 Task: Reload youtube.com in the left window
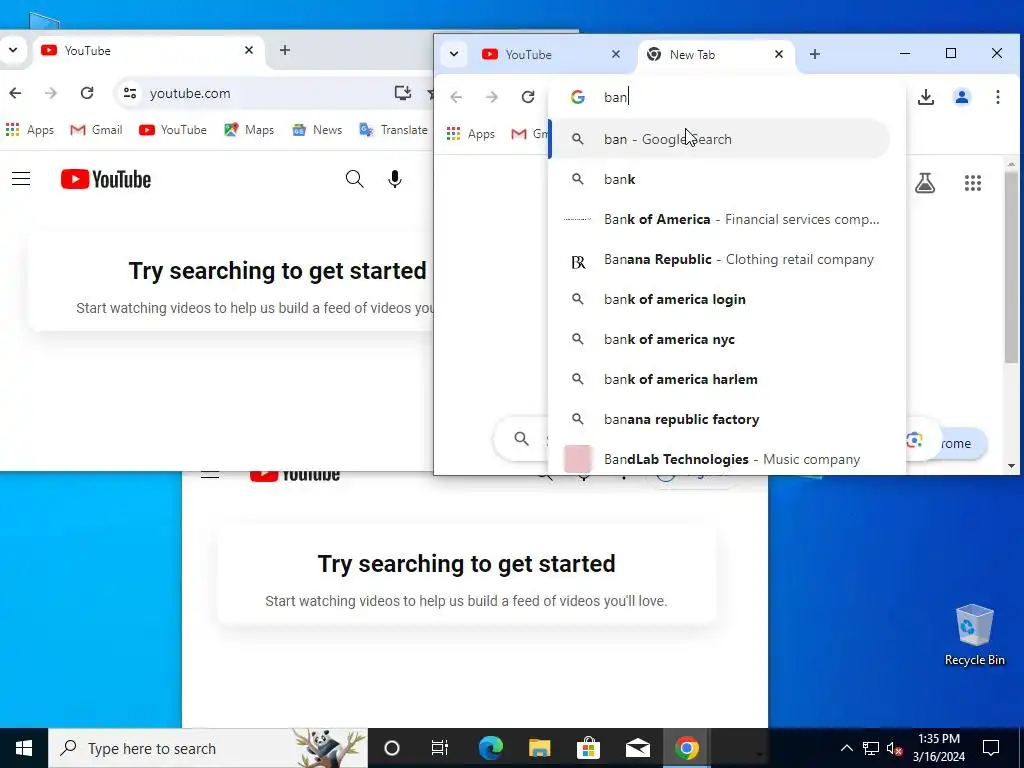[x=87, y=93]
